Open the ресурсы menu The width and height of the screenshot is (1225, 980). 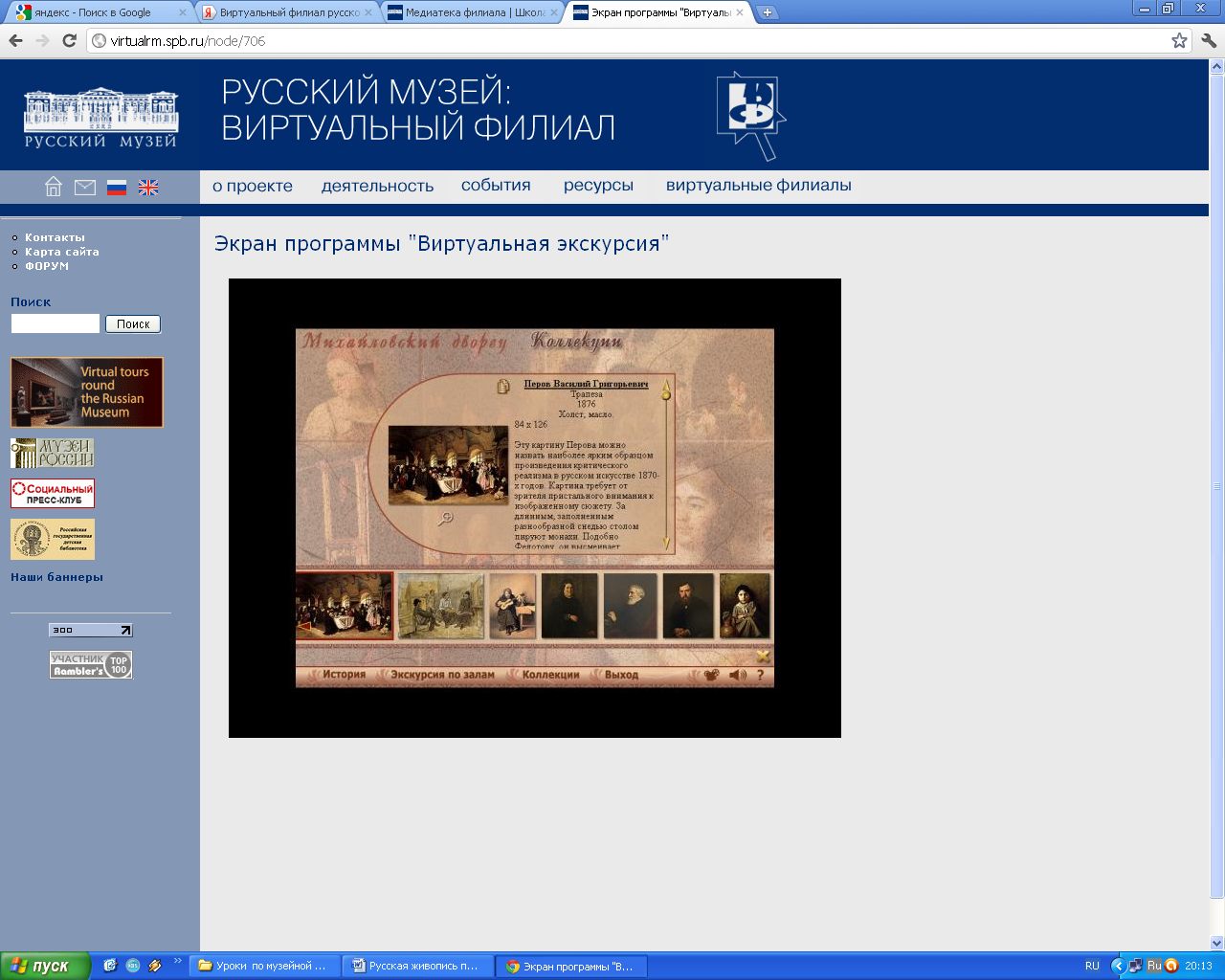pyautogui.click(x=598, y=186)
